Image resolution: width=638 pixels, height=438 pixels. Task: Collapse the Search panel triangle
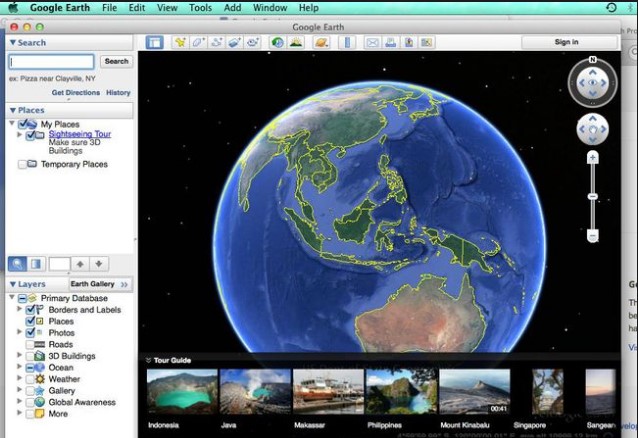pyautogui.click(x=13, y=42)
